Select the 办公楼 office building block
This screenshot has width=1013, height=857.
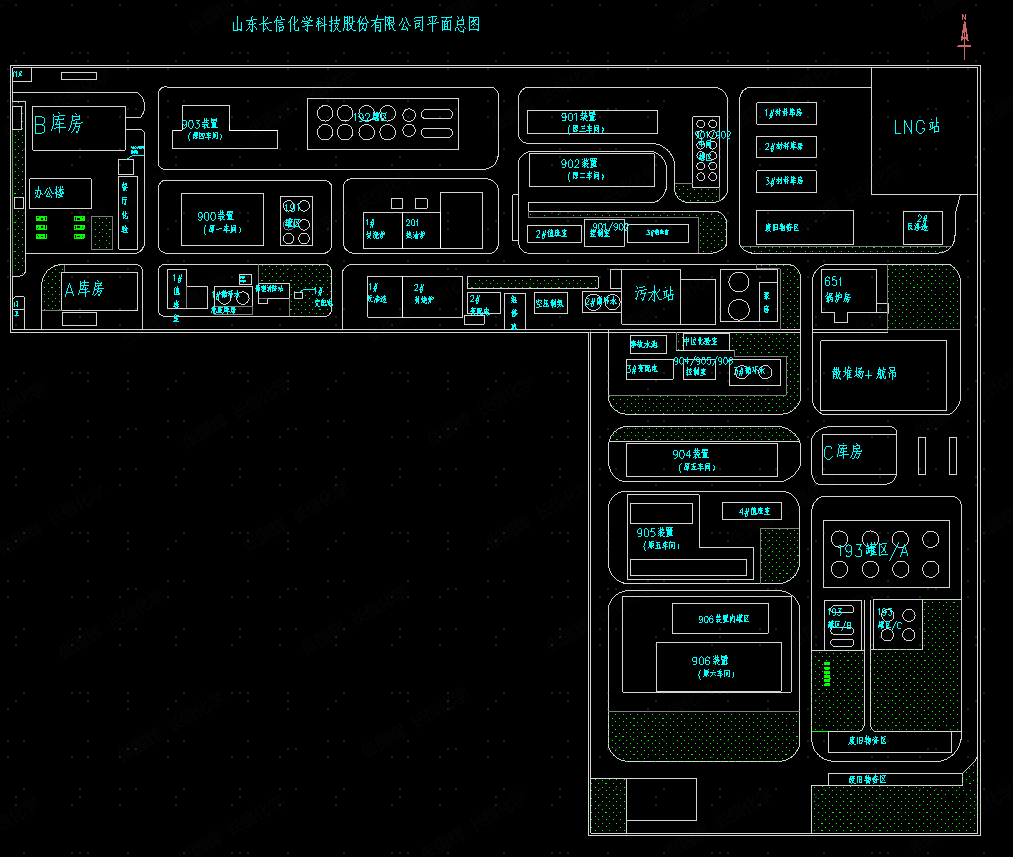pos(60,193)
